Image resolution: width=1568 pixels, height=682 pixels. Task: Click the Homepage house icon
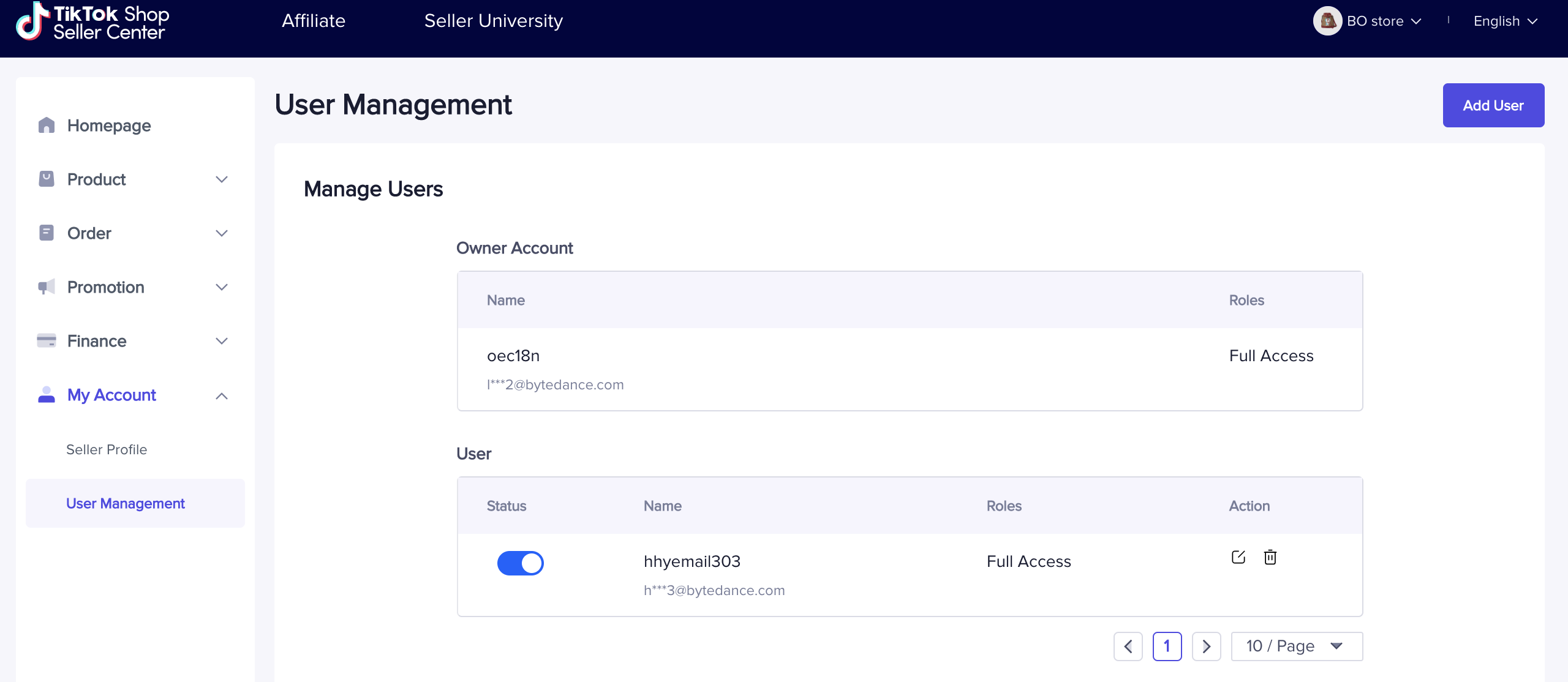tap(47, 126)
